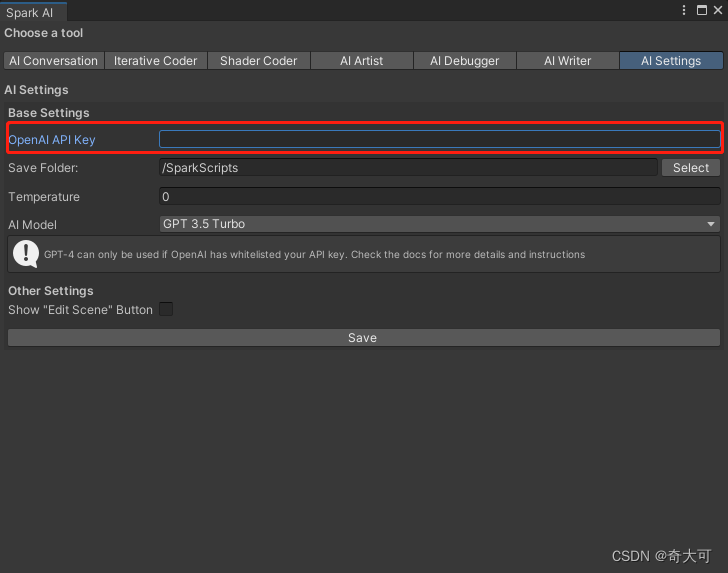Open the AI Artist tab
This screenshot has height=573, width=728.
tap(362, 61)
